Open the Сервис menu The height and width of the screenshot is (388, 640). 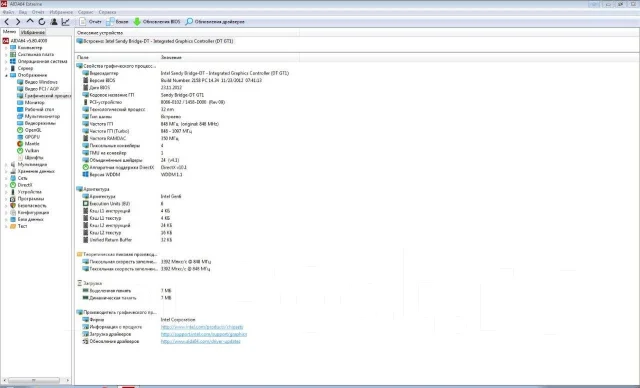pyautogui.click(x=86, y=12)
